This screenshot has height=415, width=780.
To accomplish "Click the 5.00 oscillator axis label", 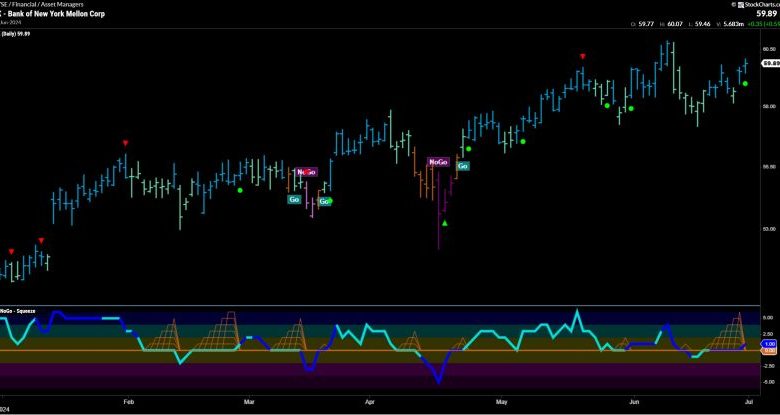I will 769,317.
